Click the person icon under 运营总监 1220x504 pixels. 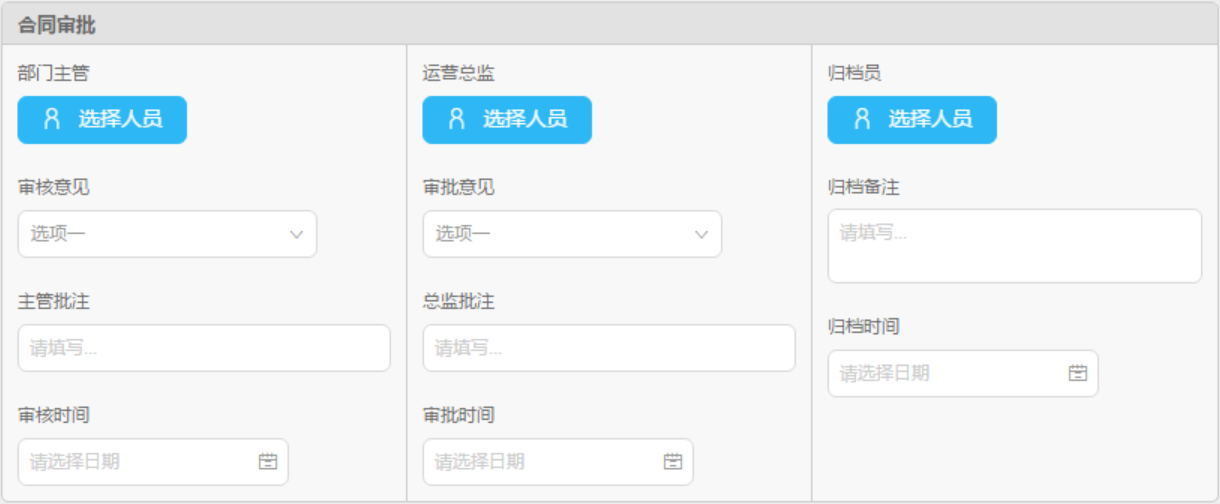coord(457,119)
